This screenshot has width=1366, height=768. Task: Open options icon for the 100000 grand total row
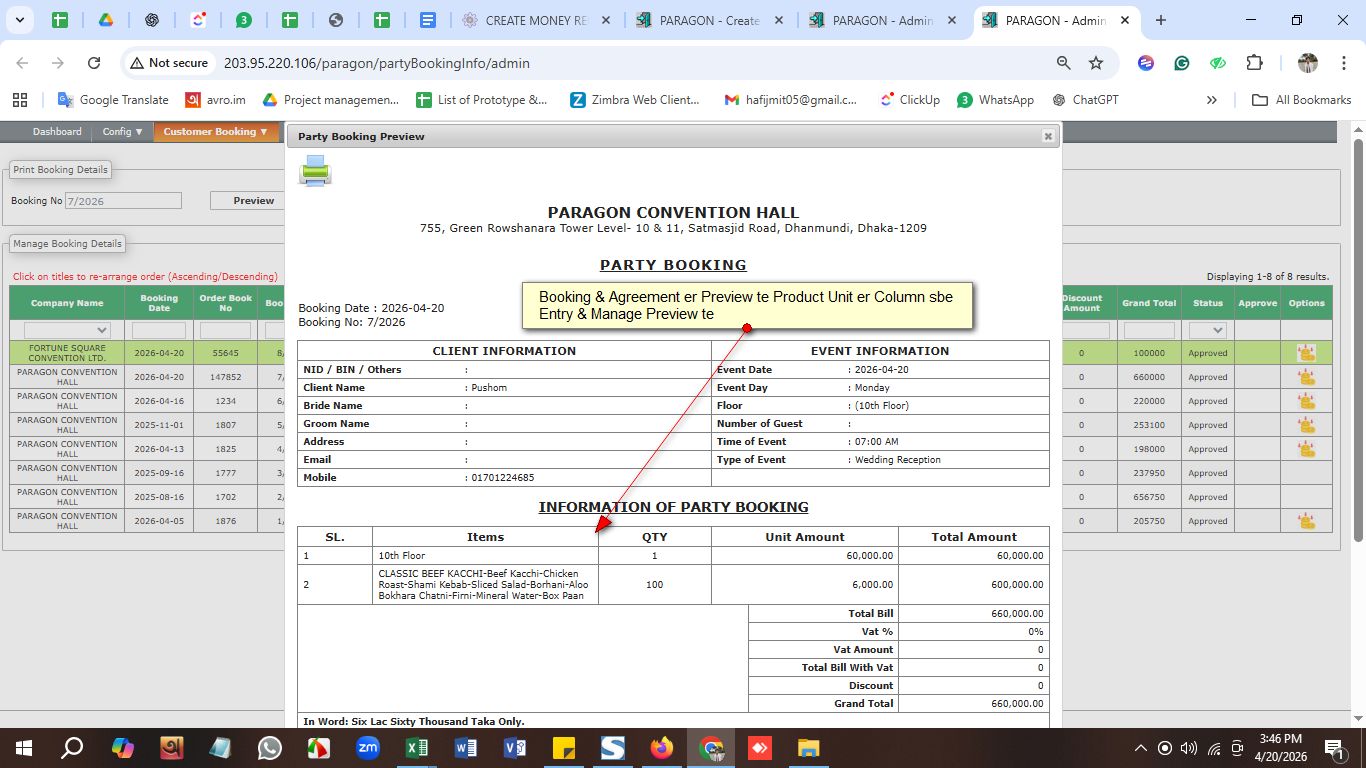point(1306,353)
